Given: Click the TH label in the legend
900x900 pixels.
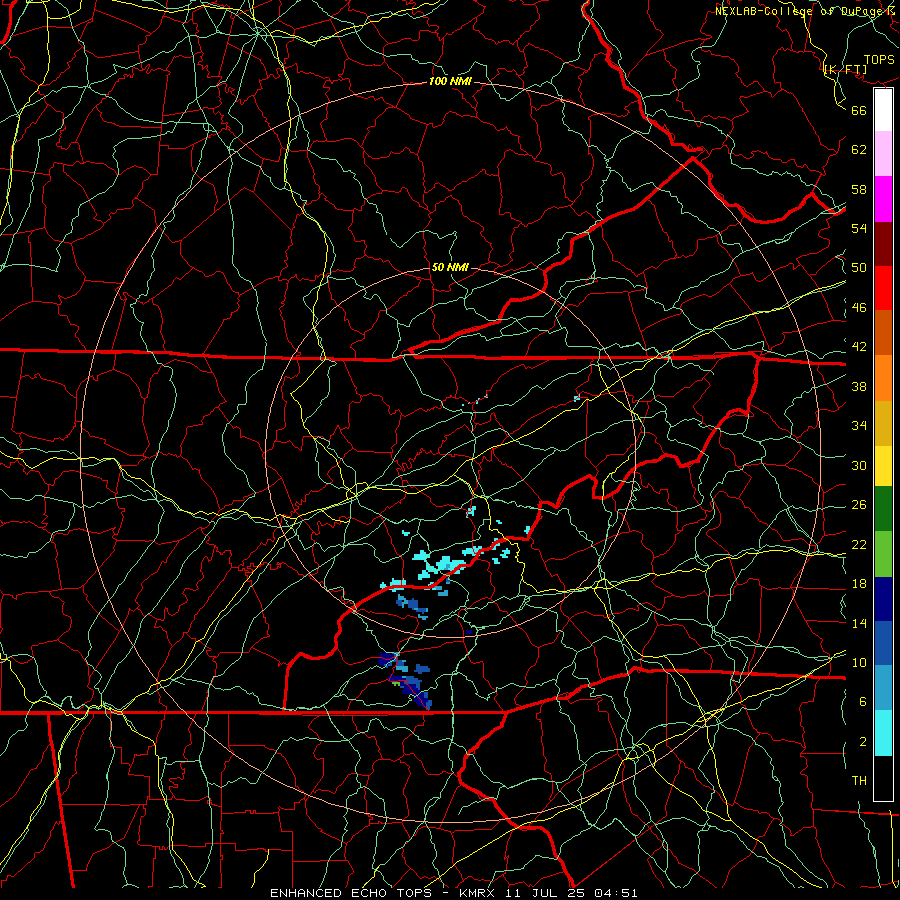Looking at the screenshot, I should (x=859, y=781).
